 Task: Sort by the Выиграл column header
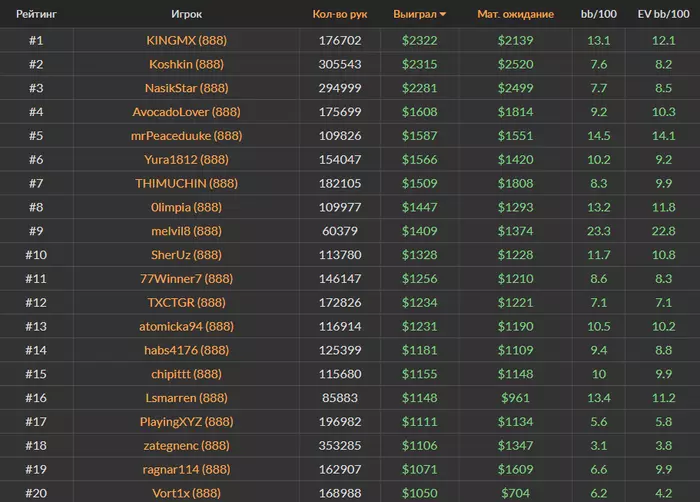click(x=419, y=14)
